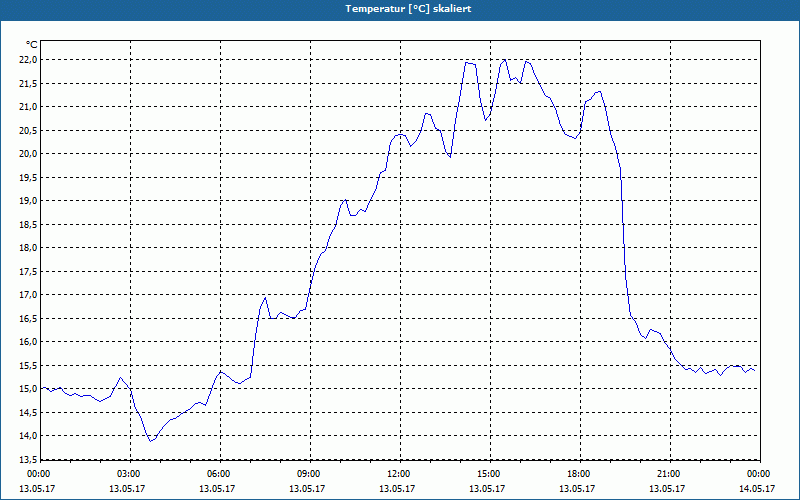Click the 00:00 label above 14.05.17
The width and height of the screenshot is (800, 500).
click(x=757, y=474)
